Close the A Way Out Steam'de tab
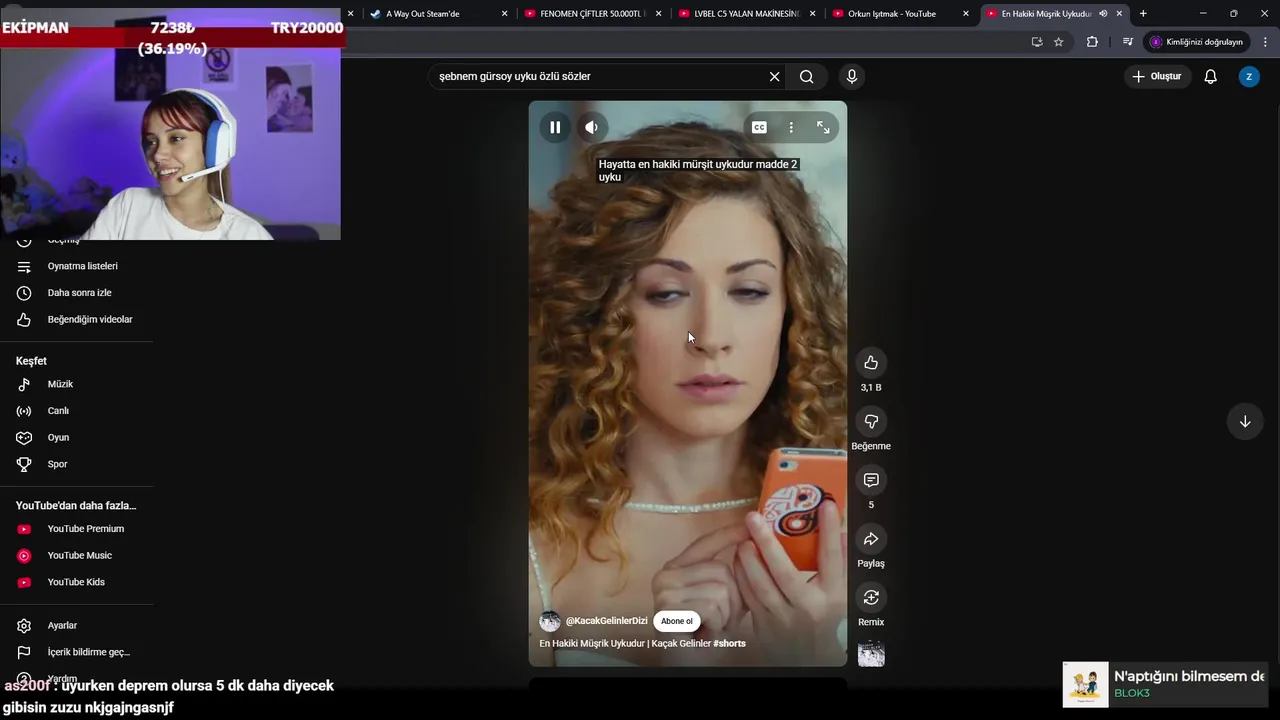Screen dimensions: 1280x720 [504, 14]
